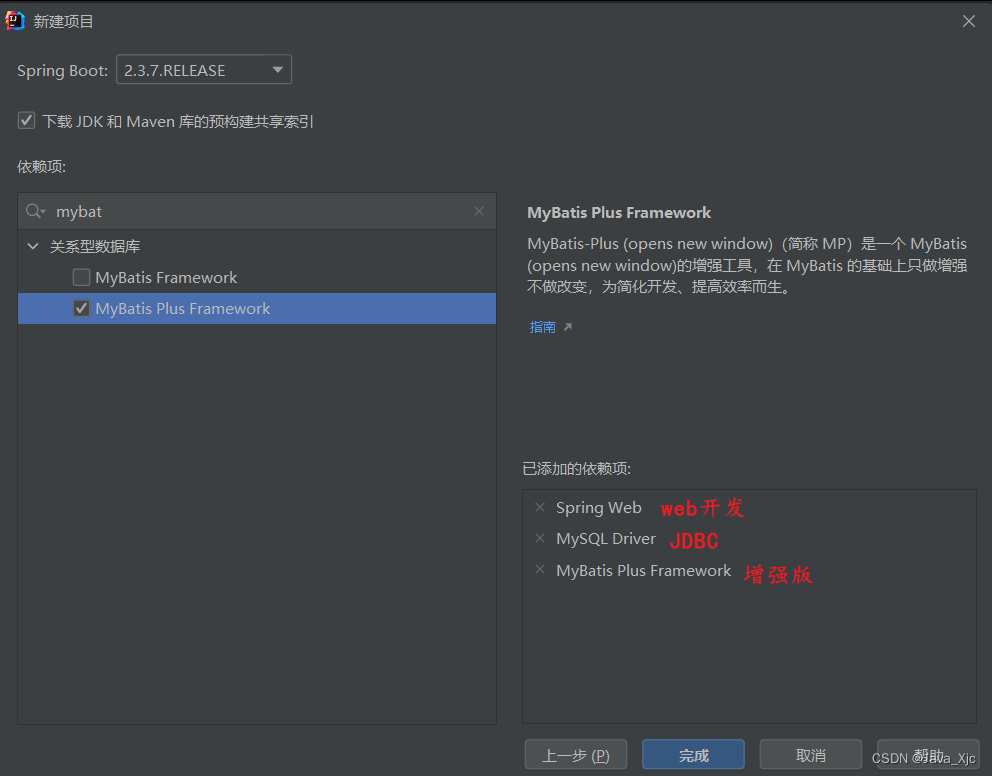The image size is (992, 776).
Task: Select the MyBatis Framework row label
Action: pos(166,278)
